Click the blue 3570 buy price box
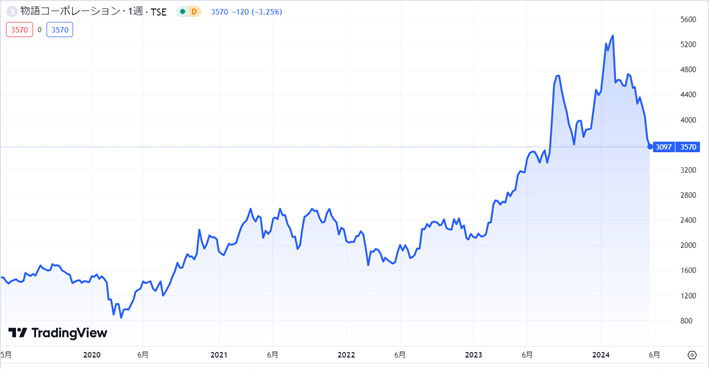 click(x=60, y=30)
